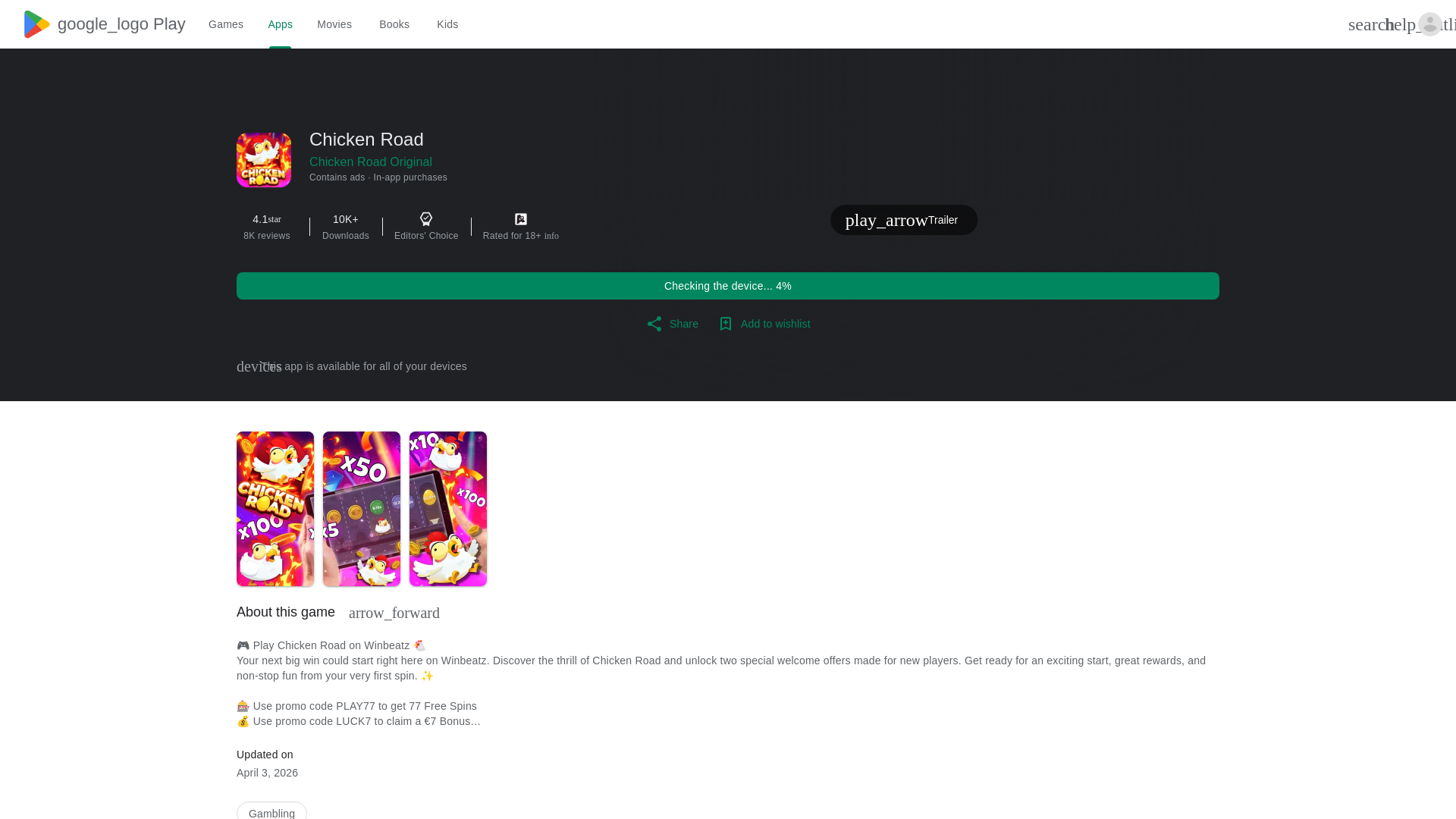
Task: Open the account avatar icon
Action: click(1430, 24)
